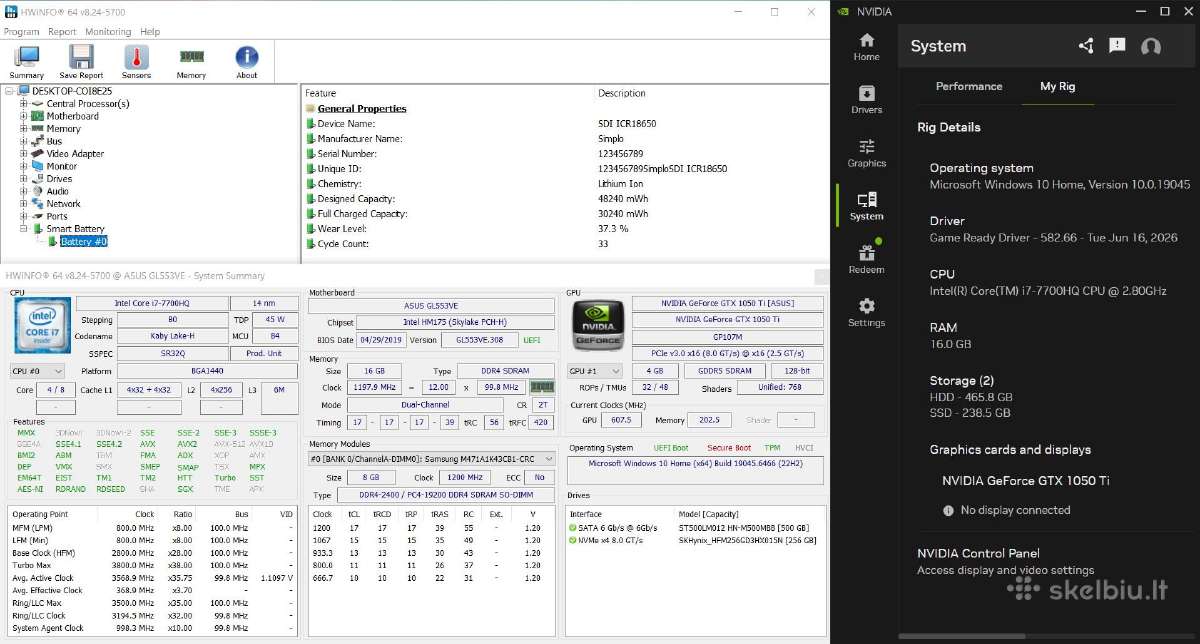
Task: Expand the Central Processor(s) tree node
Action: 23,104
